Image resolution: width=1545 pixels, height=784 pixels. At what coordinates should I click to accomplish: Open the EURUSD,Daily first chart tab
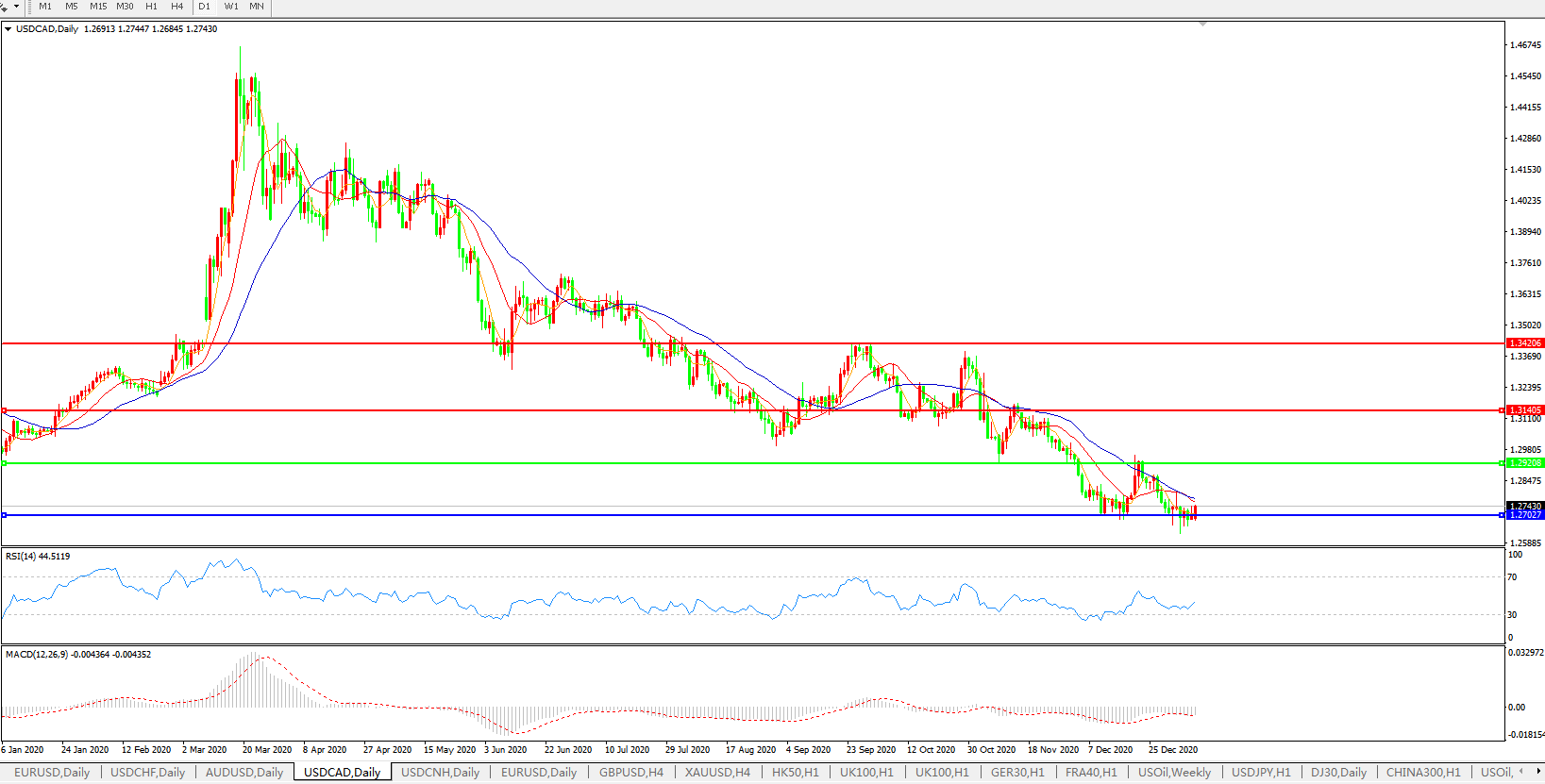pyautogui.click(x=52, y=772)
